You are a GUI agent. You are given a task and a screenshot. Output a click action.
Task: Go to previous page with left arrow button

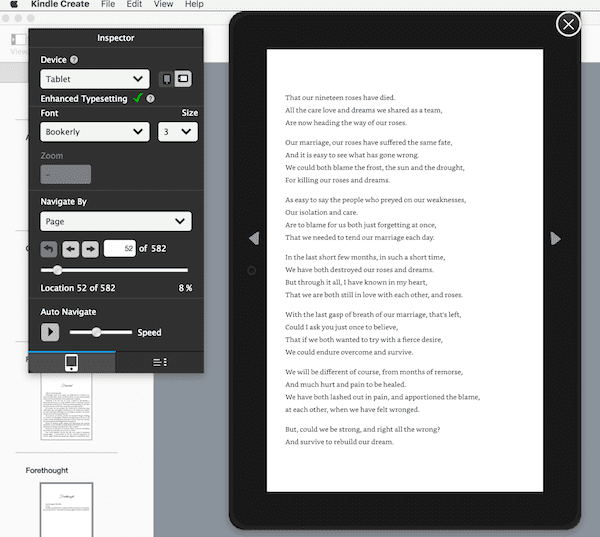point(70,249)
